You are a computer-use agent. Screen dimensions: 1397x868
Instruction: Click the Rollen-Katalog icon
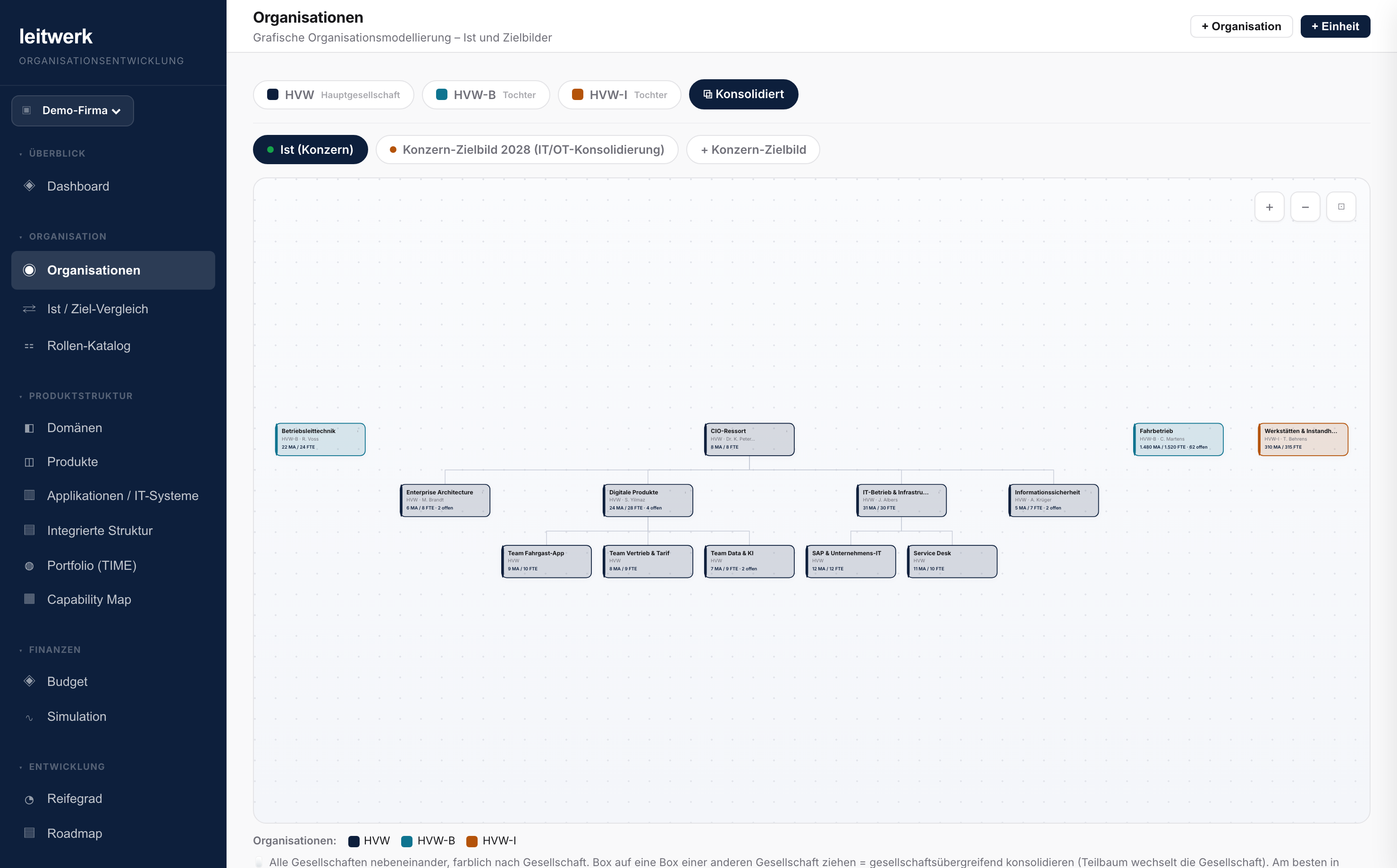click(29, 346)
